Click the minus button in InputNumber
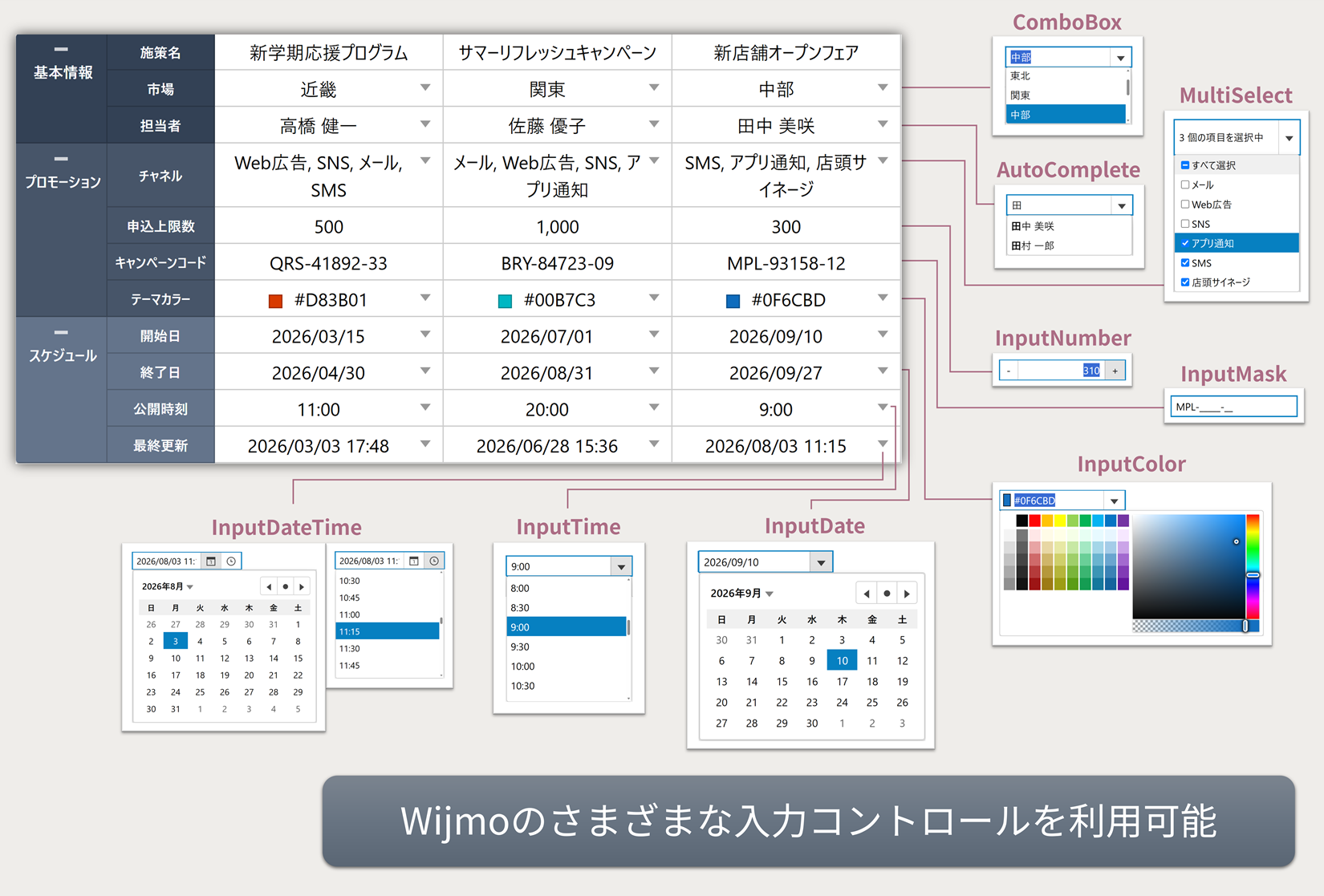This screenshot has height=896, width=1324. click(x=1009, y=371)
